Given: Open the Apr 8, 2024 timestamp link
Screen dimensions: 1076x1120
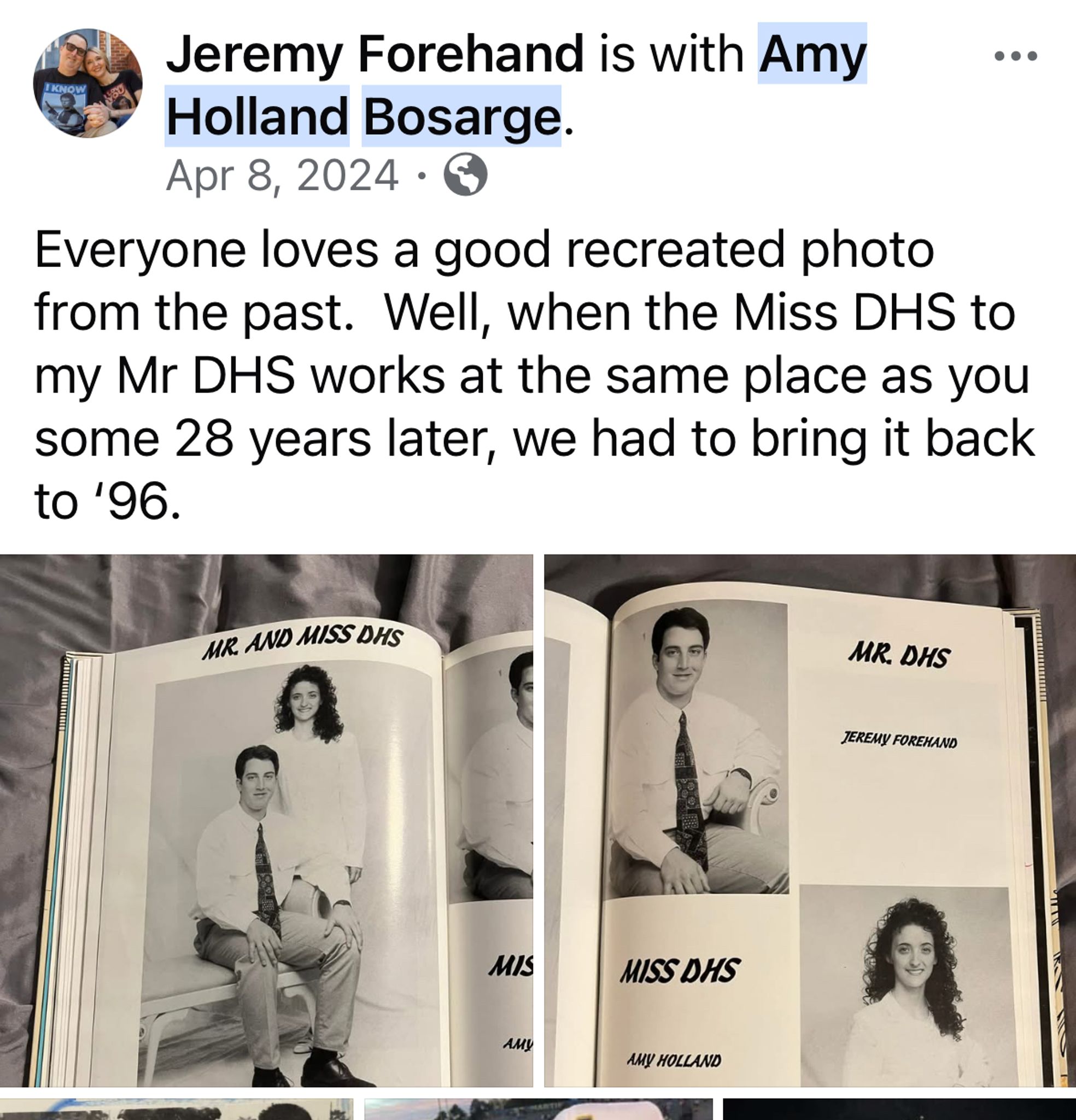Looking at the screenshot, I should tap(282, 176).
